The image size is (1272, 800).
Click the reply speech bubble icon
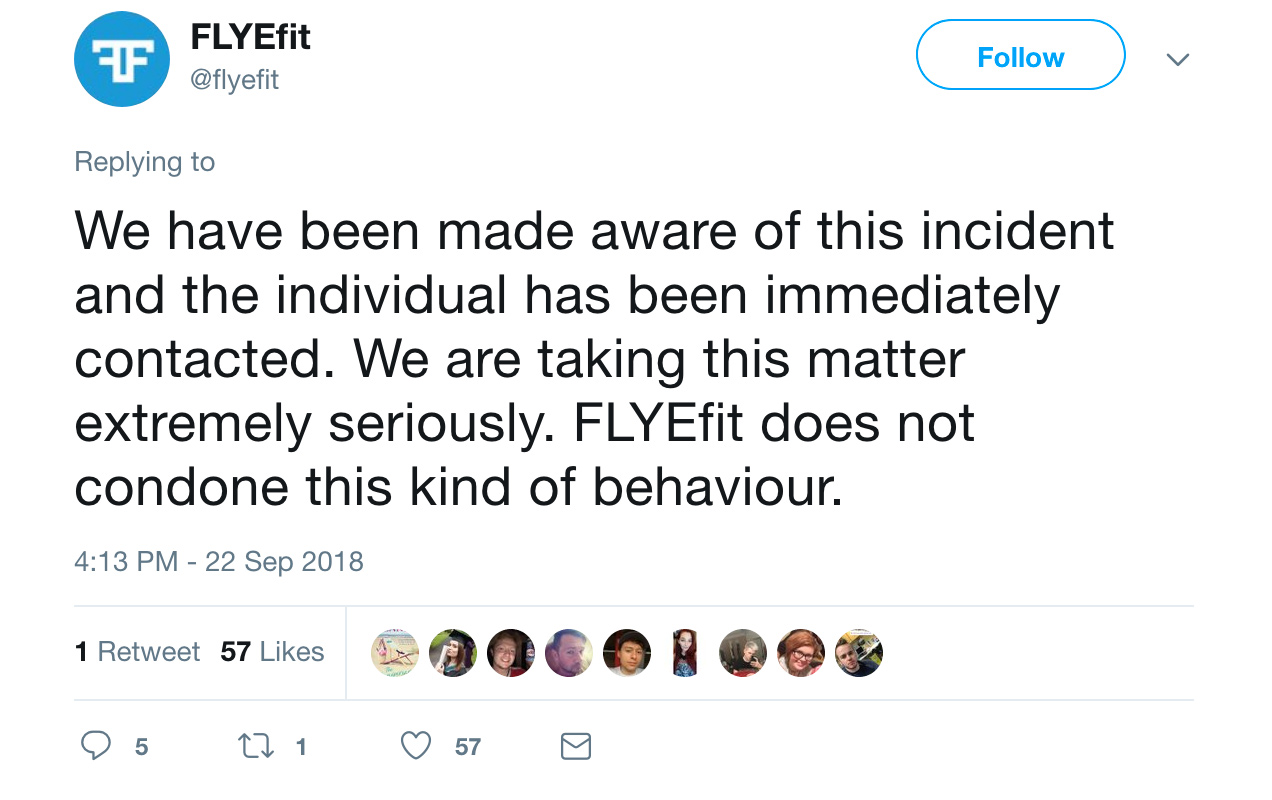point(95,746)
